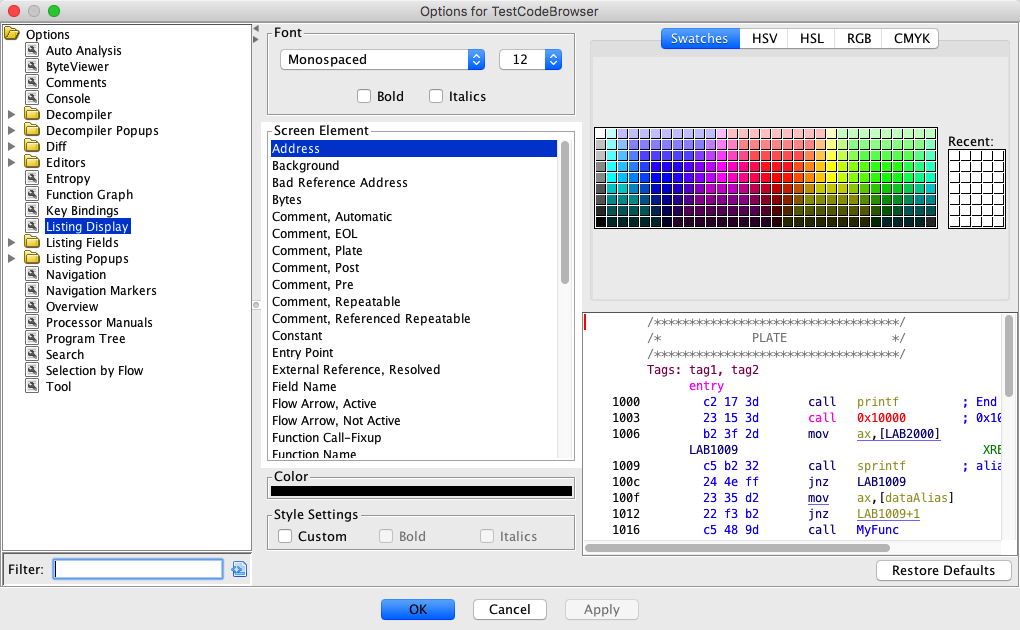Enable the Bold font checkbox

pos(365,97)
